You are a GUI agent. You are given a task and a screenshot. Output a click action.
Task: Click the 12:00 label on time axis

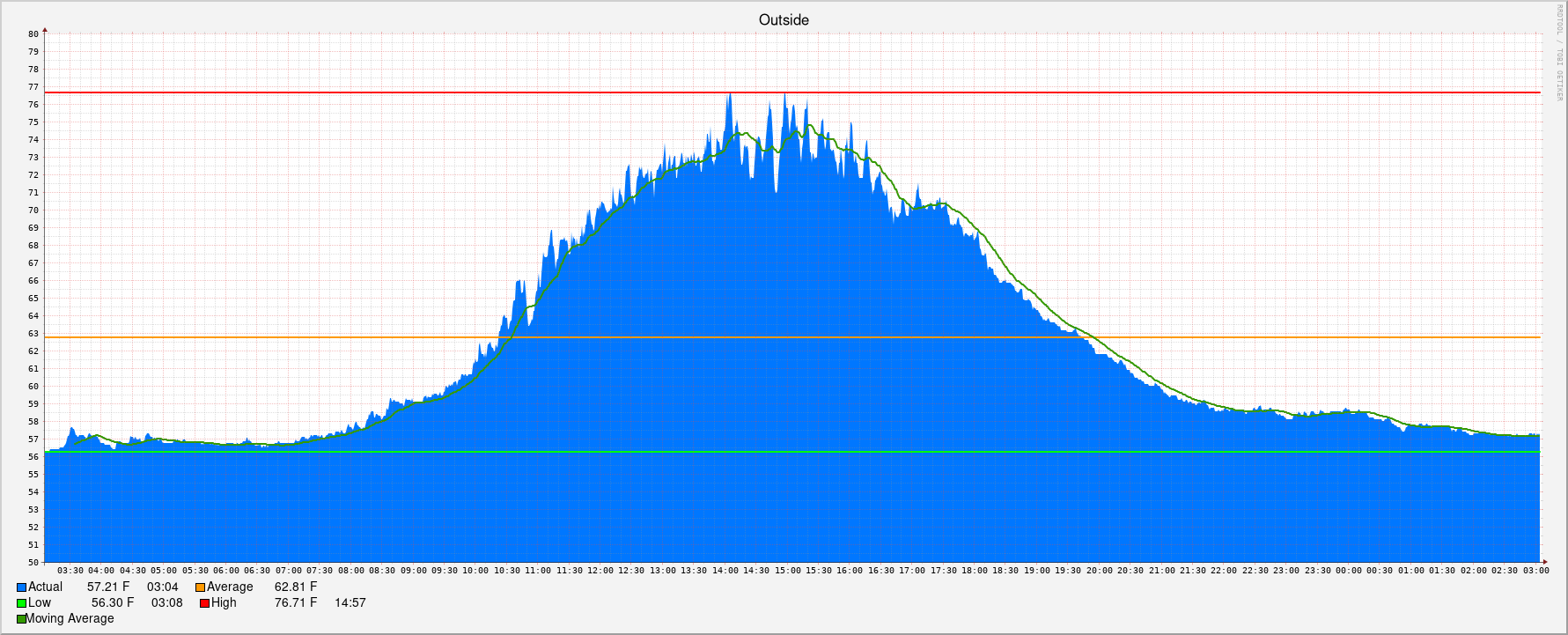600,571
